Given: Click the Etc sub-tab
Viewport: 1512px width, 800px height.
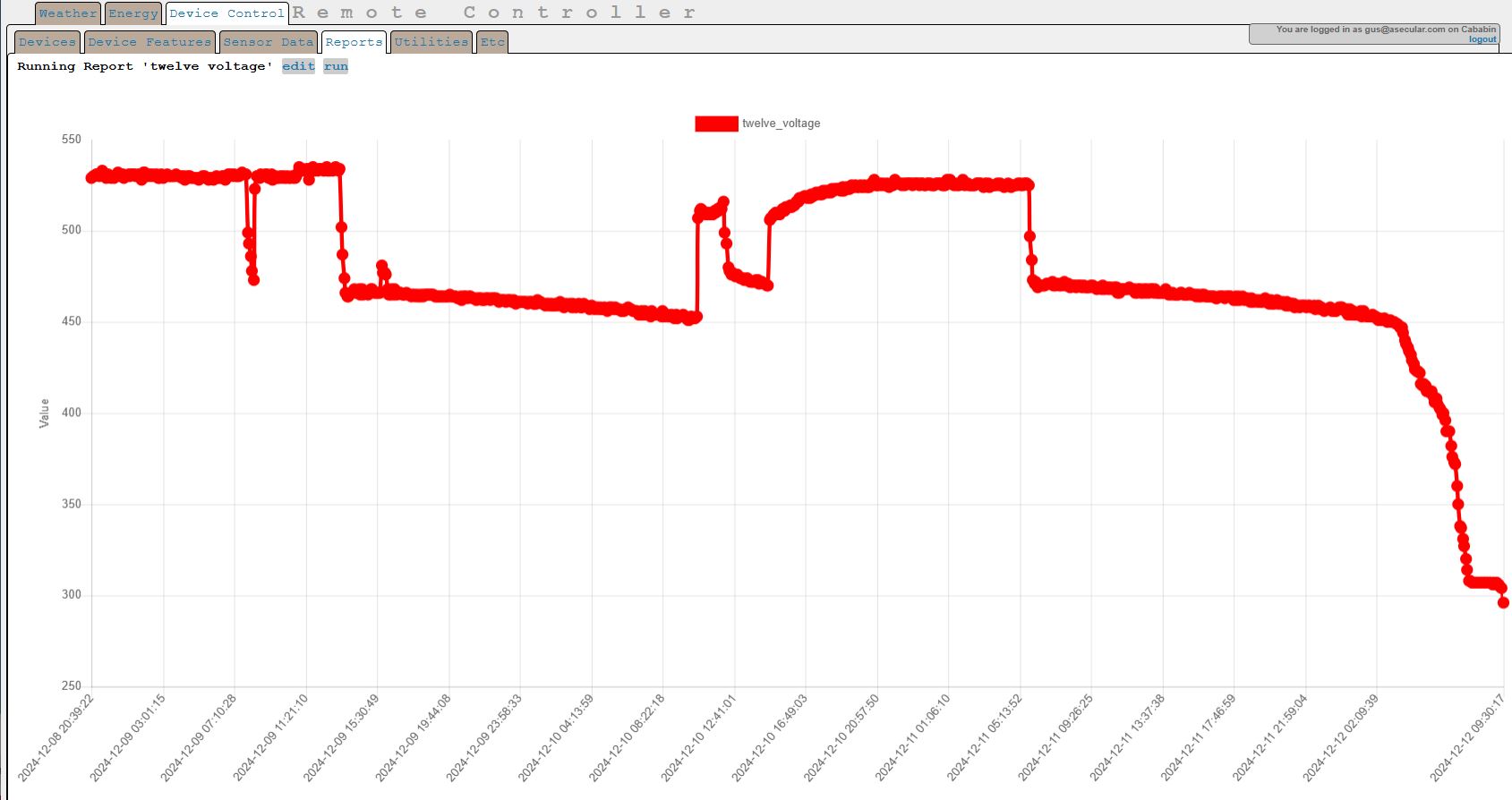Looking at the screenshot, I should 492,42.
